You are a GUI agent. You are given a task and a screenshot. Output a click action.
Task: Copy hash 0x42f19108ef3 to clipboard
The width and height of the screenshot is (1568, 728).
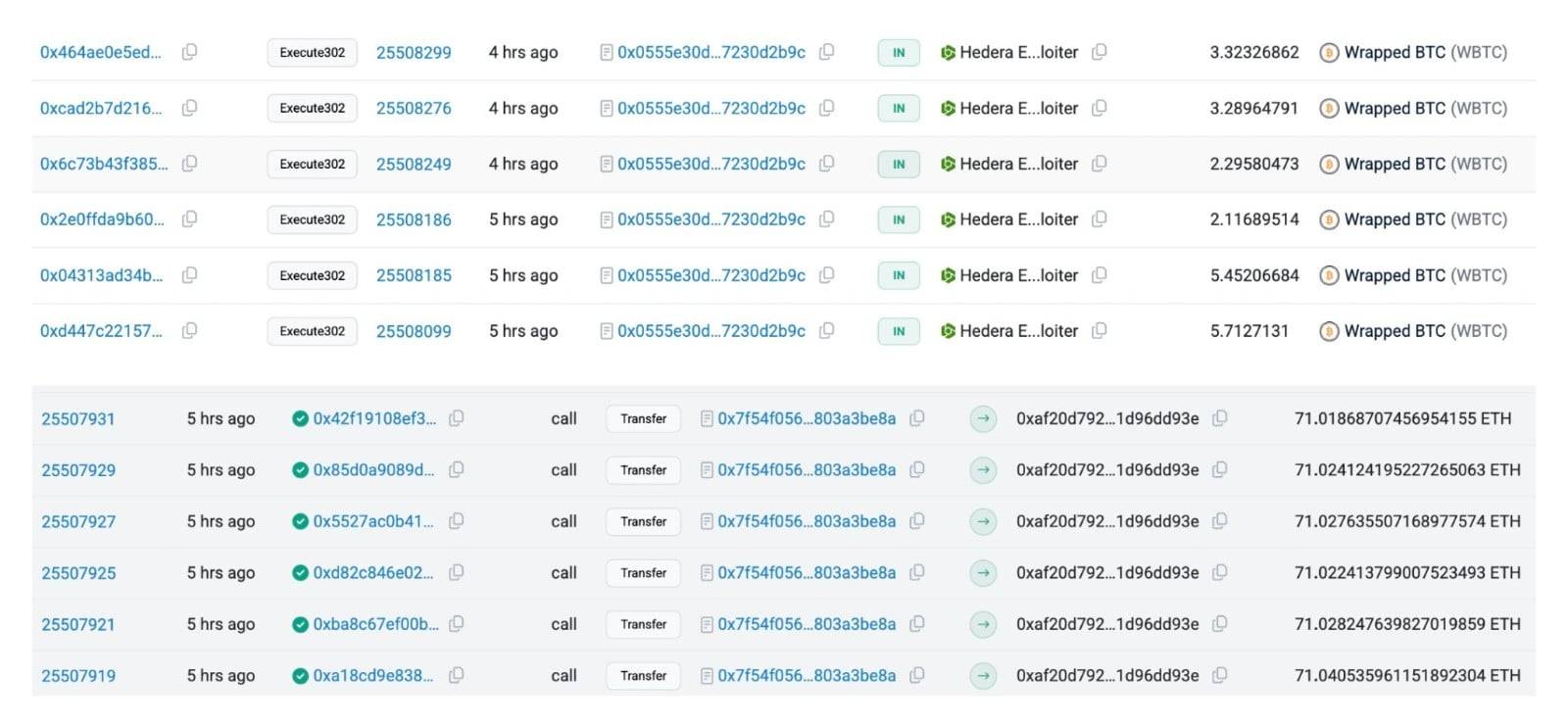coord(457,418)
